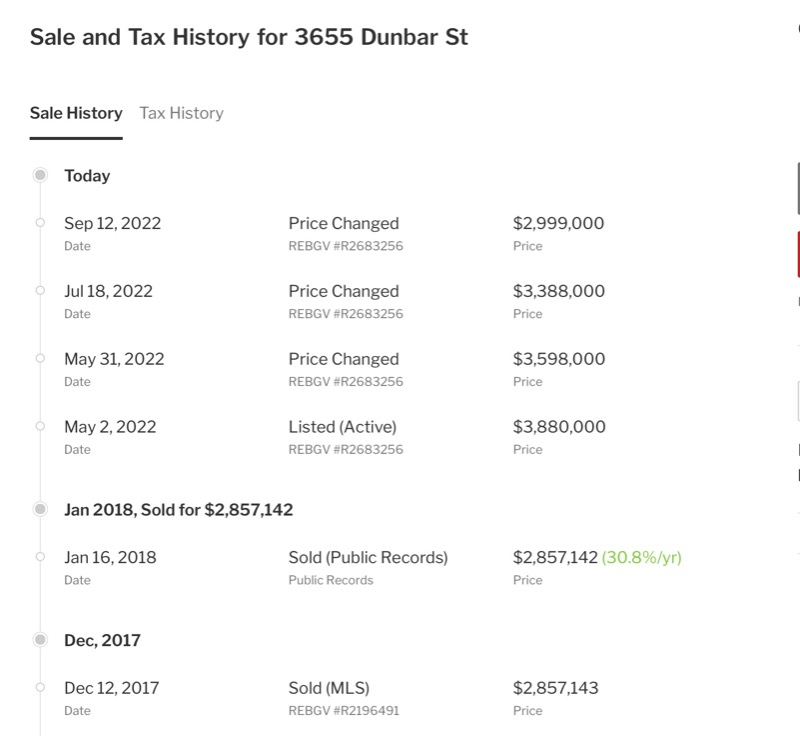
Task: Click the $2,999,000 price value
Action: pos(558,223)
